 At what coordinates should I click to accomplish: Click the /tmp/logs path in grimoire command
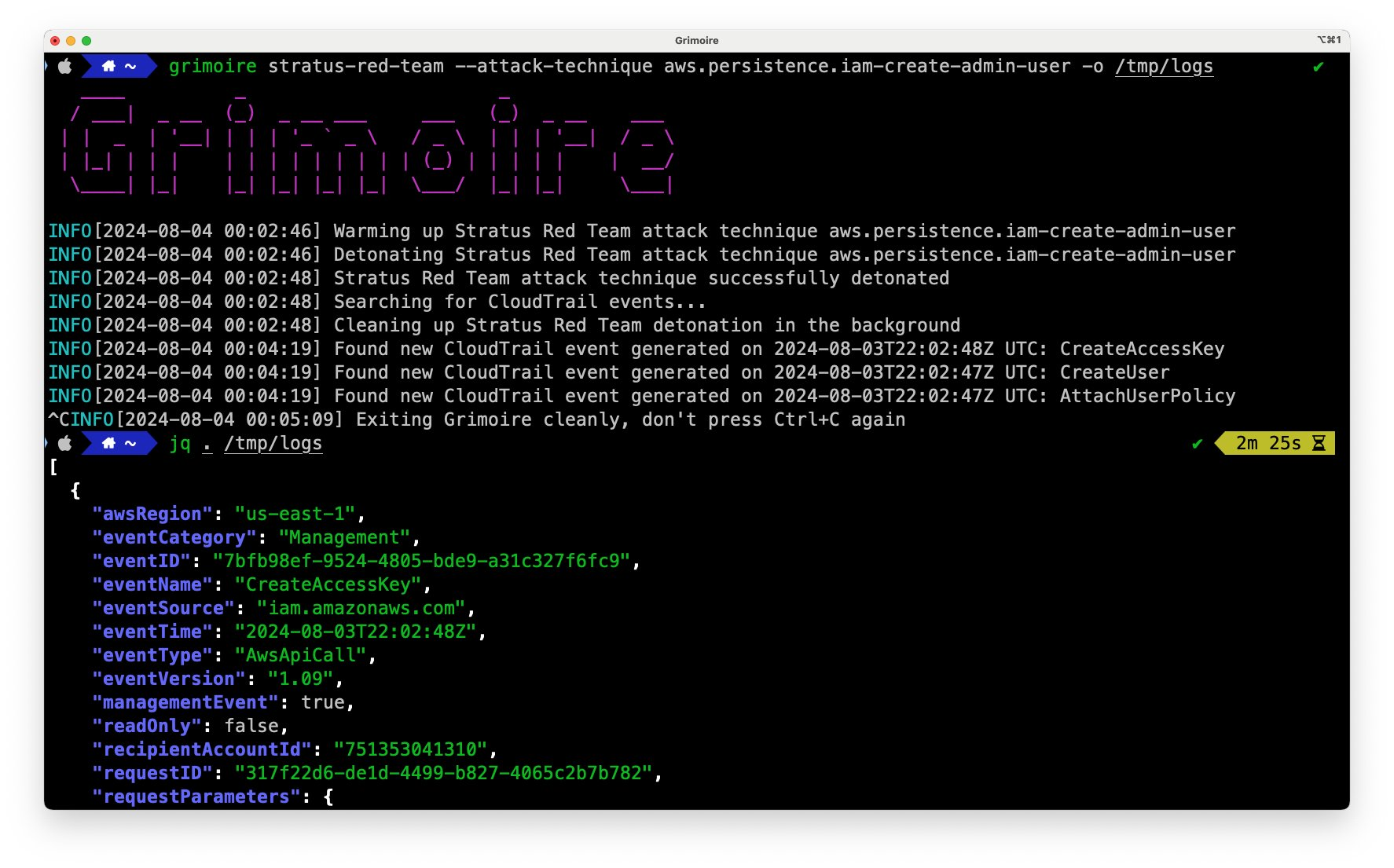tap(1164, 67)
